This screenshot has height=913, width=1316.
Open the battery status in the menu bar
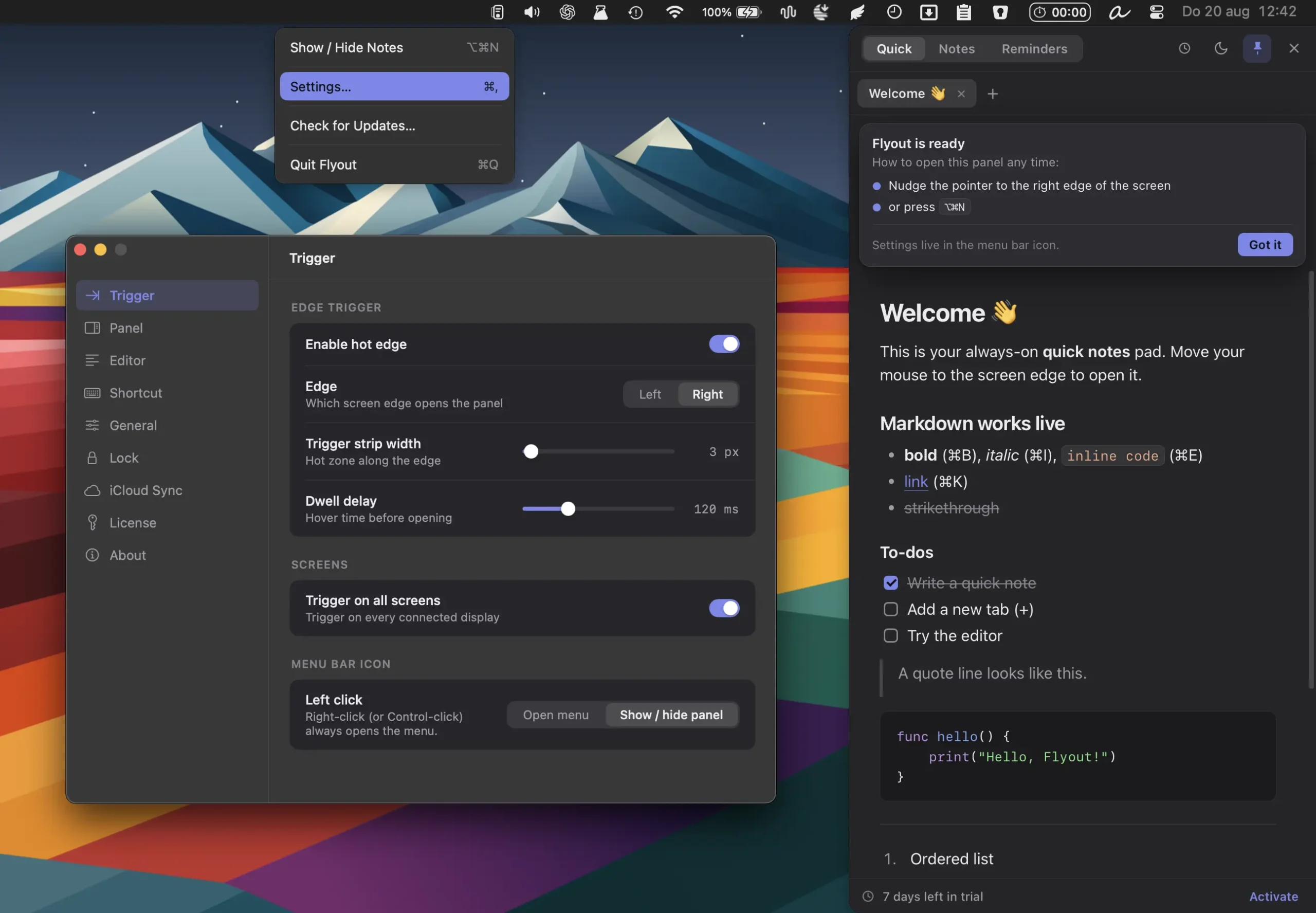(732, 12)
